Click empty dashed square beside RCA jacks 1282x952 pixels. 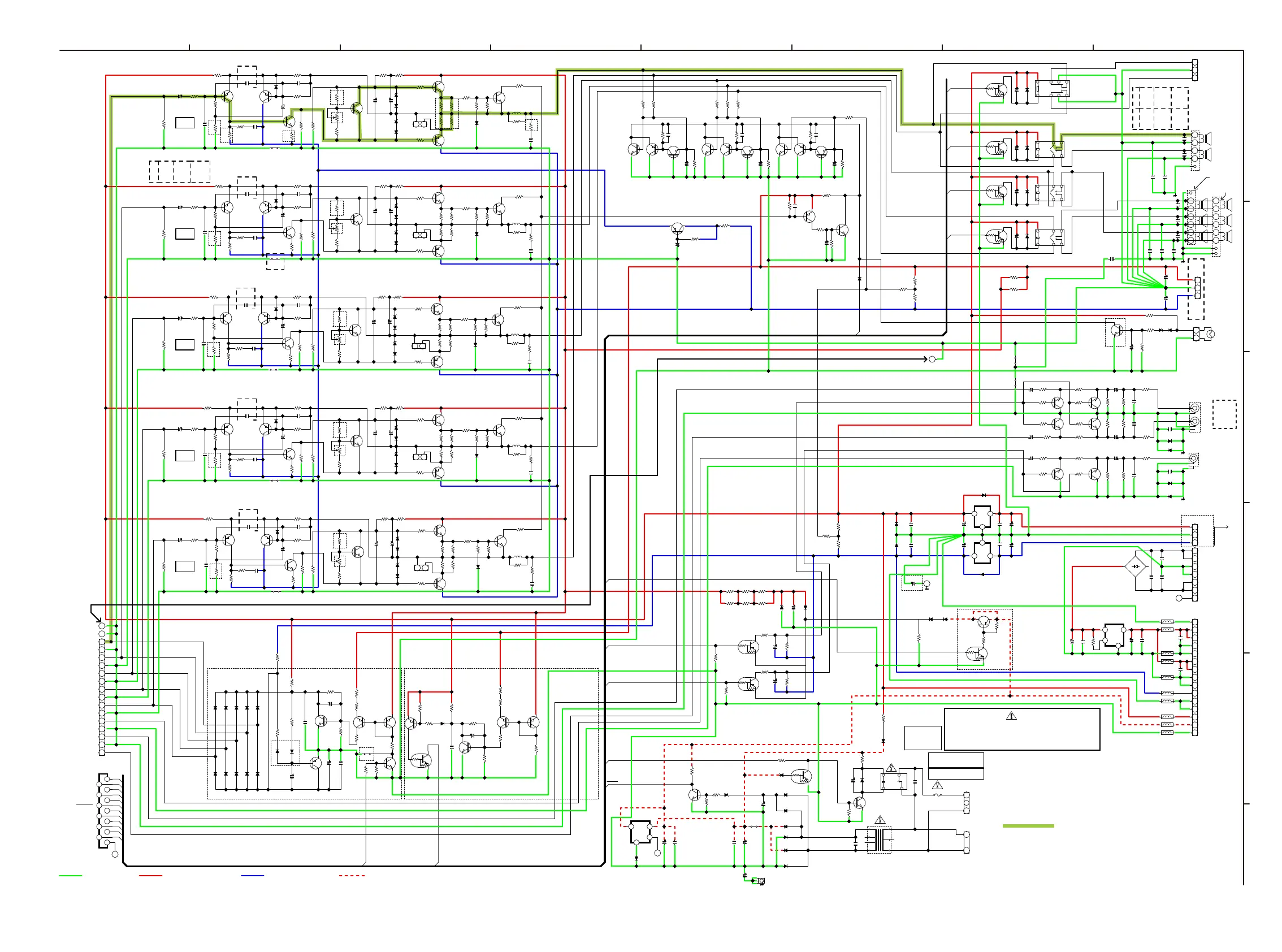pyautogui.click(x=1224, y=414)
